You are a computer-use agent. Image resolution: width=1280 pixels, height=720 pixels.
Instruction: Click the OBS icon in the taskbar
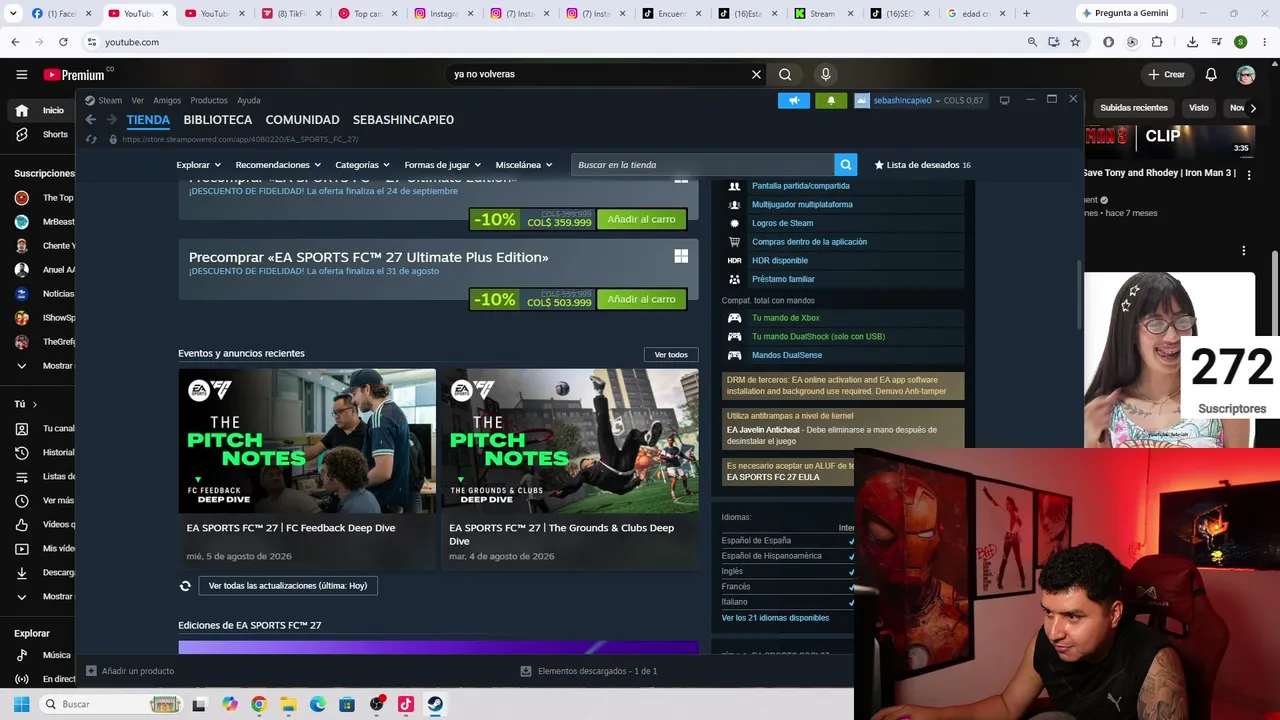[x=377, y=704]
